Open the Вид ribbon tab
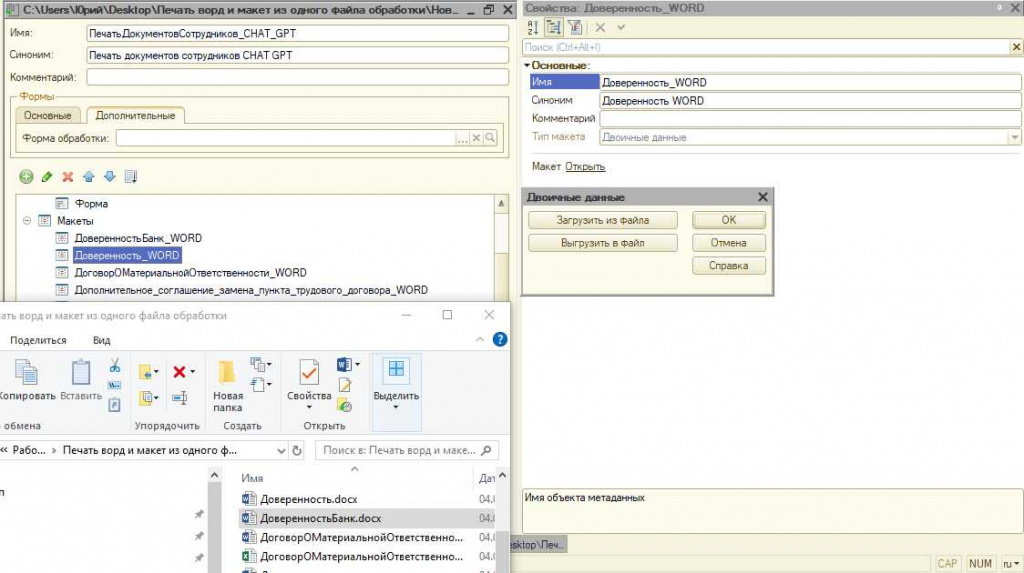The image size is (1024, 573). [101, 340]
